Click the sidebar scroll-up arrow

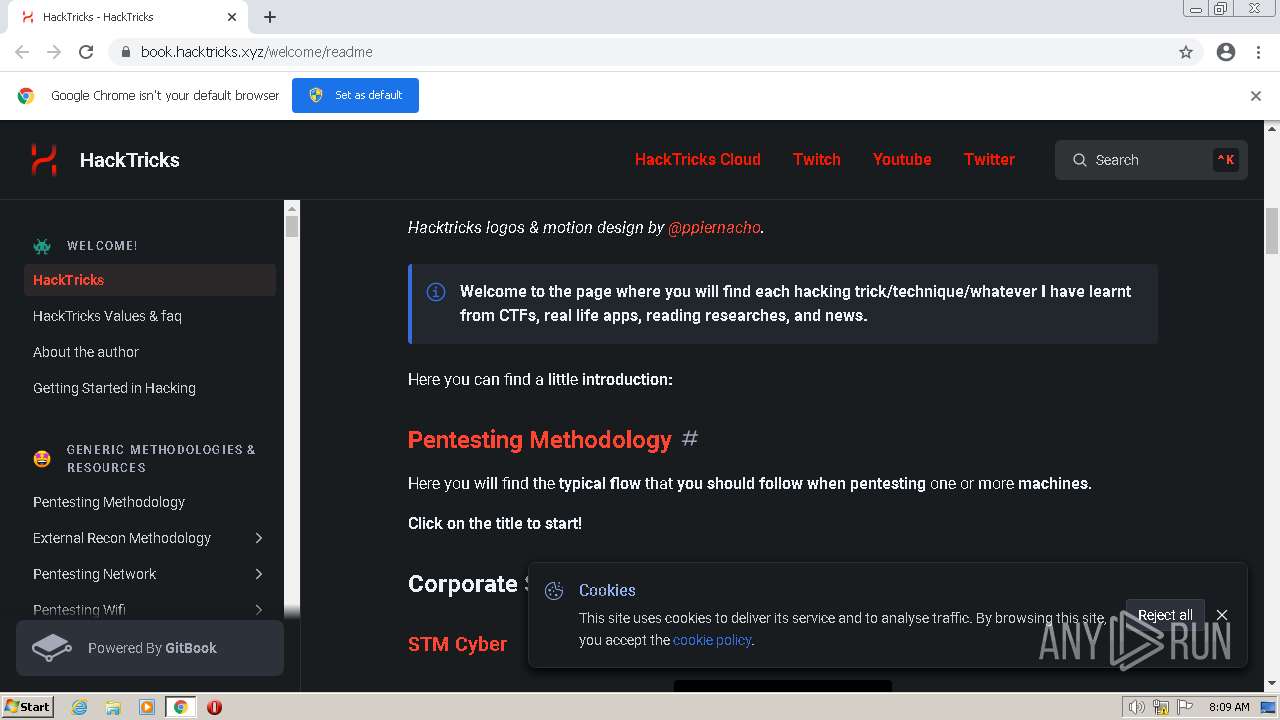[292, 208]
